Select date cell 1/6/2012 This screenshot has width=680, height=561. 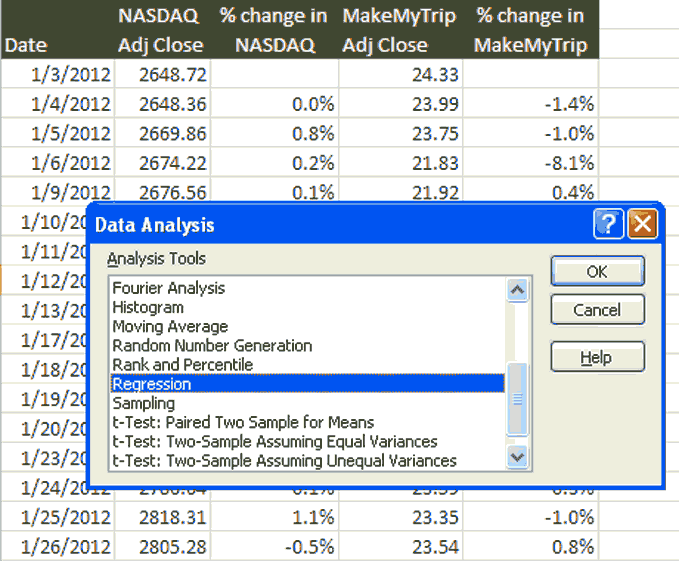point(58,163)
